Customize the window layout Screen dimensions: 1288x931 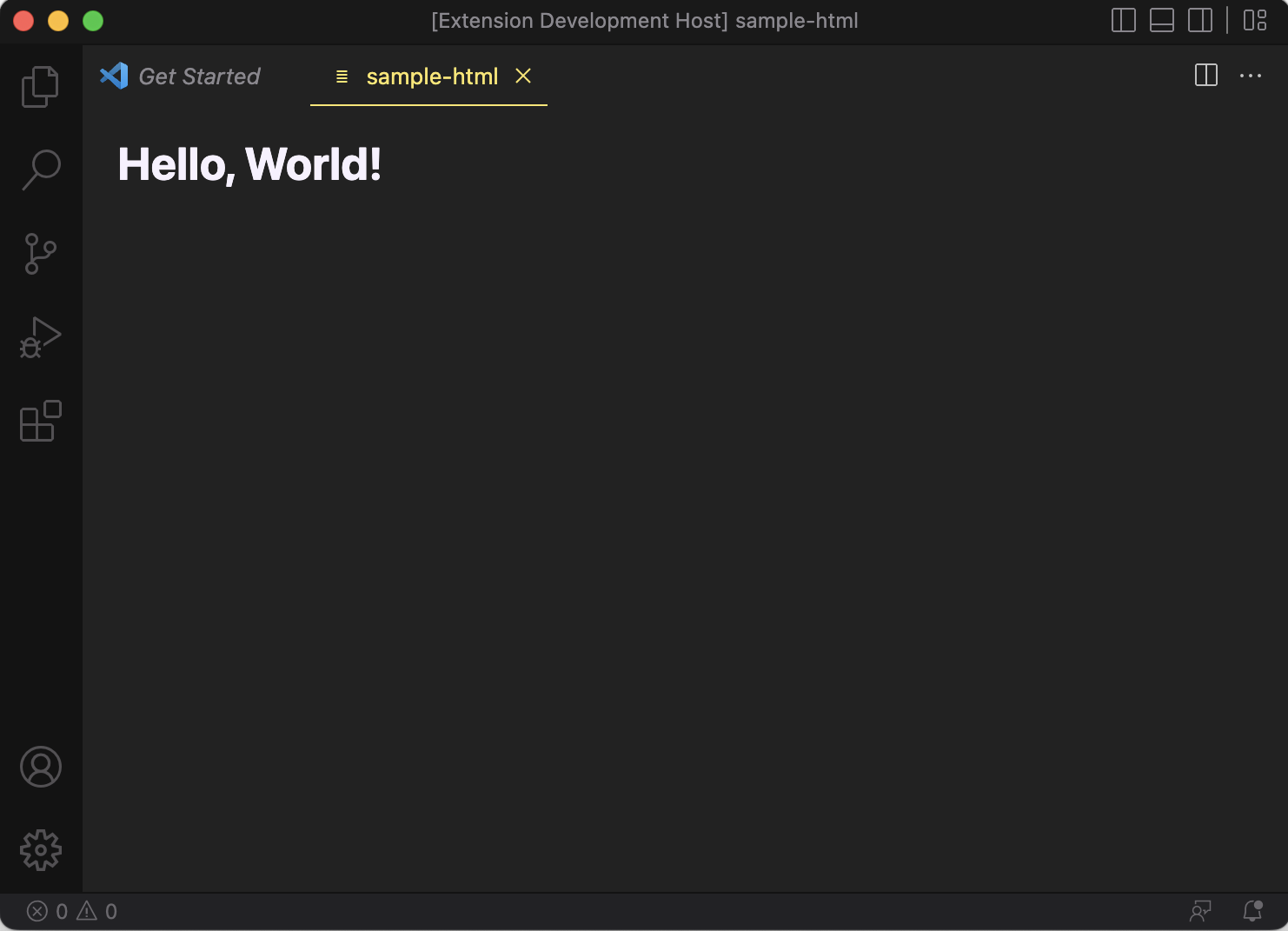click(x=1255, y=20)
